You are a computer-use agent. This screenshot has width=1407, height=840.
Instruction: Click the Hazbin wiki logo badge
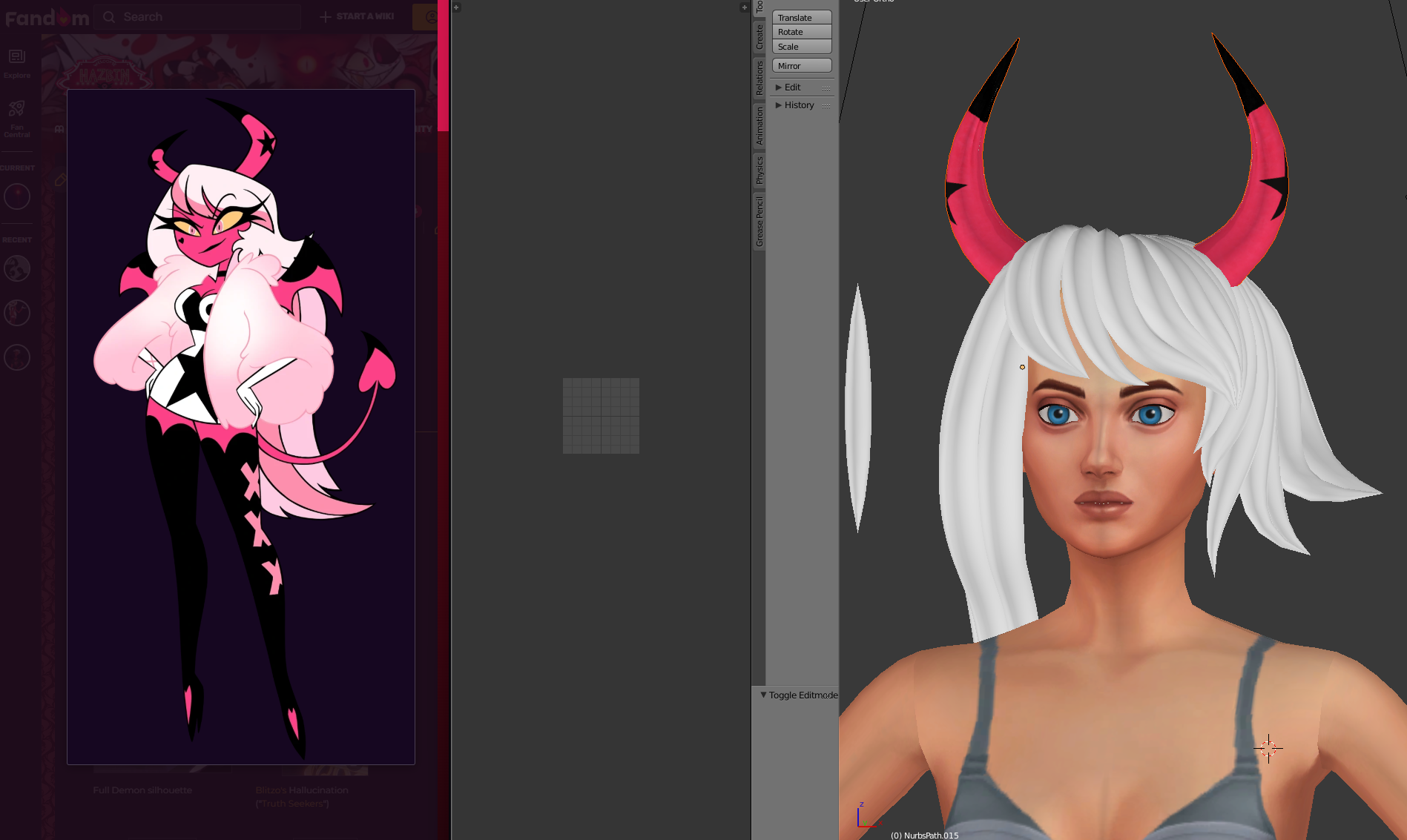click(105, 73)
